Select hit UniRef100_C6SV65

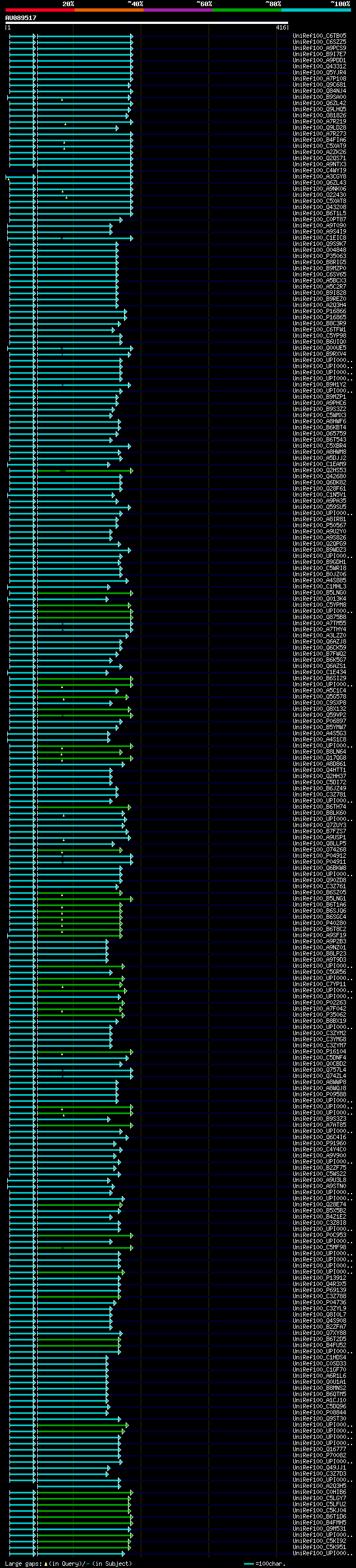pos(319,275)
